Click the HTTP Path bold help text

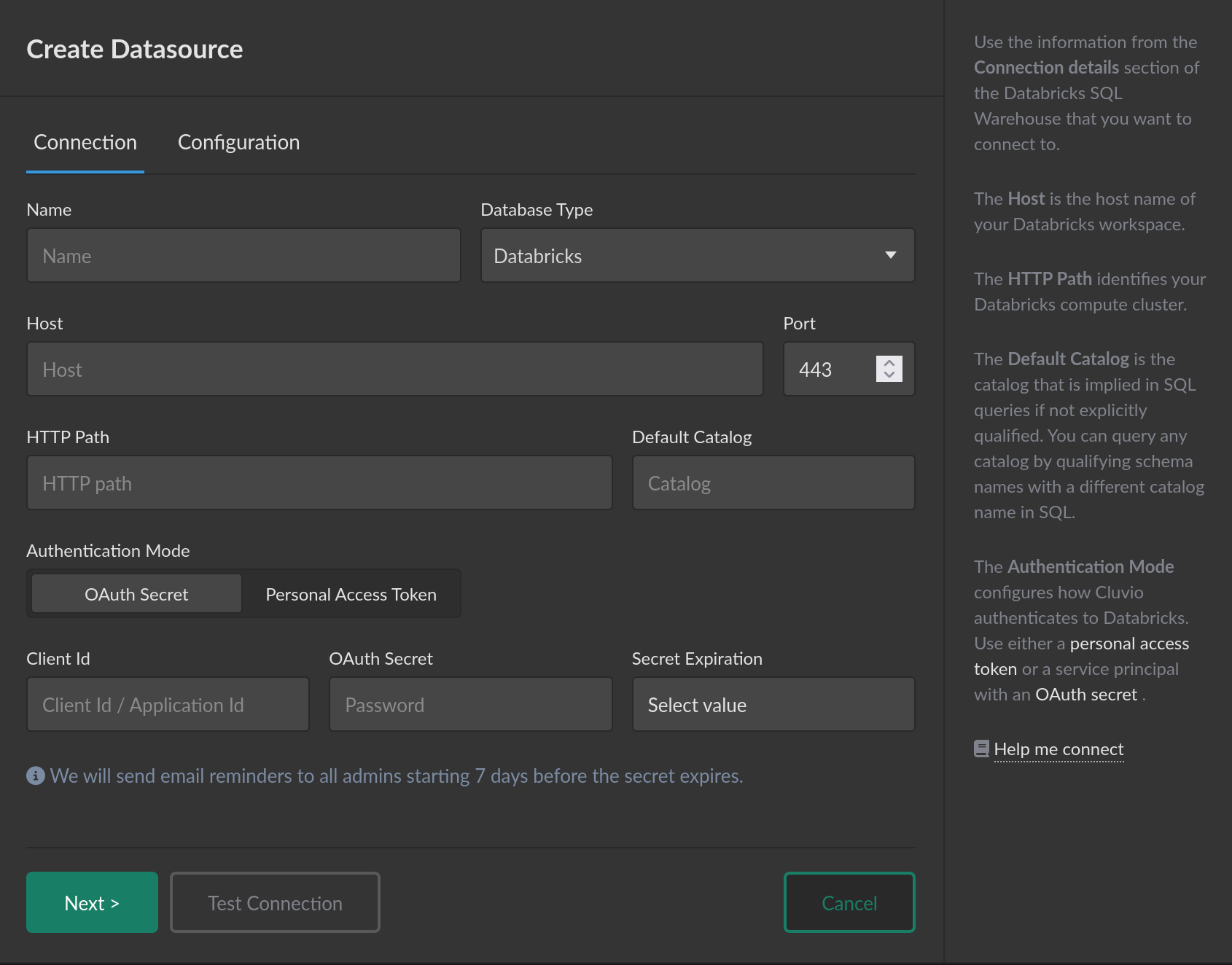pyautogui.click(x=1049, y=278)
